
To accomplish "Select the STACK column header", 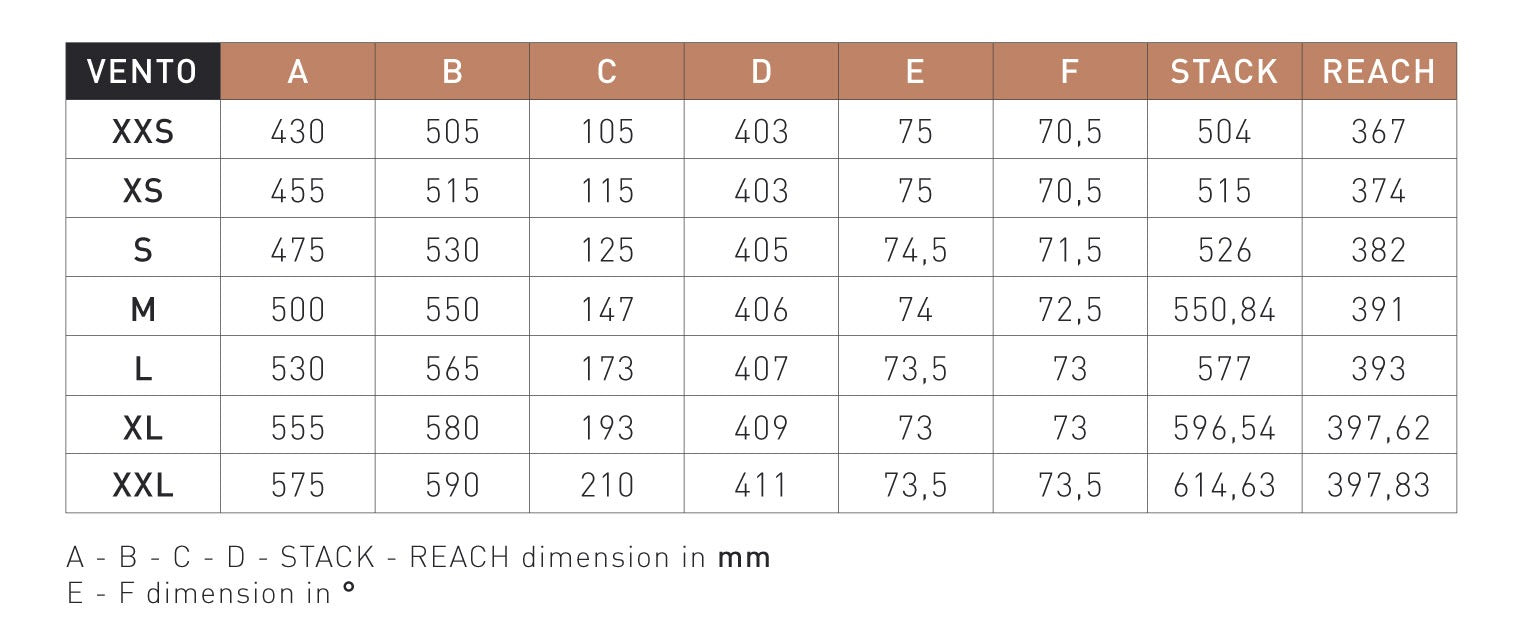I will pos(1224,71).
